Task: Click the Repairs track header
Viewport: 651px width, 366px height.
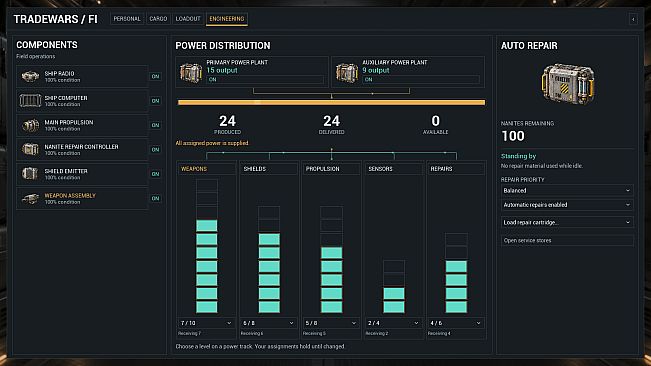Action: click(x=456, y=169)
